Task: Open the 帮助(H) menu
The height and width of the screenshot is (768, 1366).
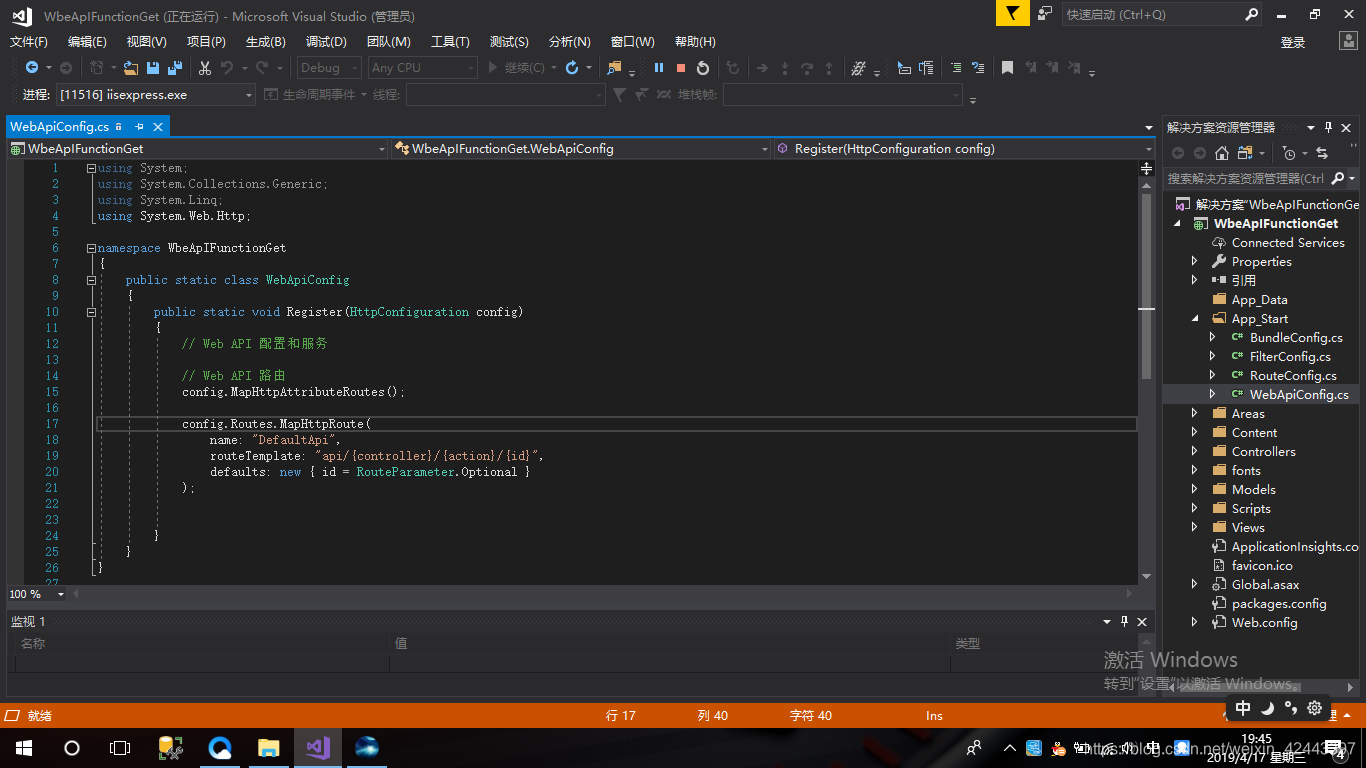Action: coord(695,42)
